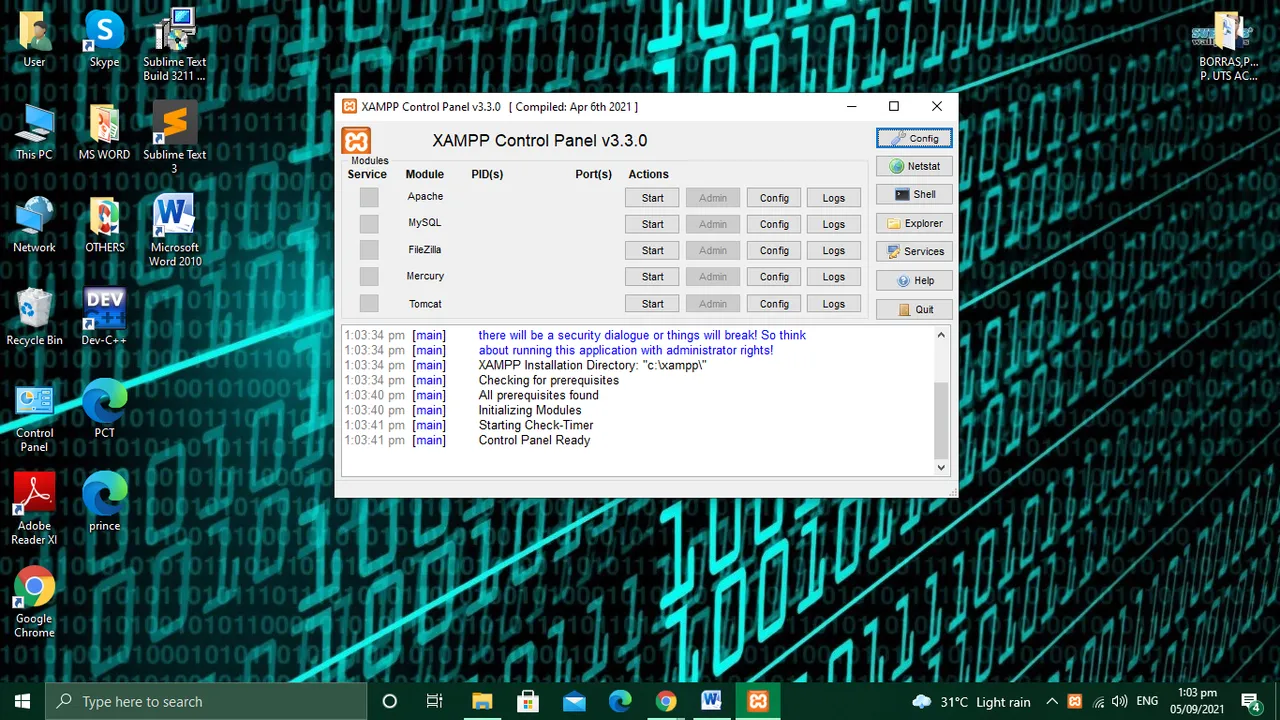This screenshot has height=720, width=1280.
Task: Open the Windows Start menu
Action: [23, 701]
